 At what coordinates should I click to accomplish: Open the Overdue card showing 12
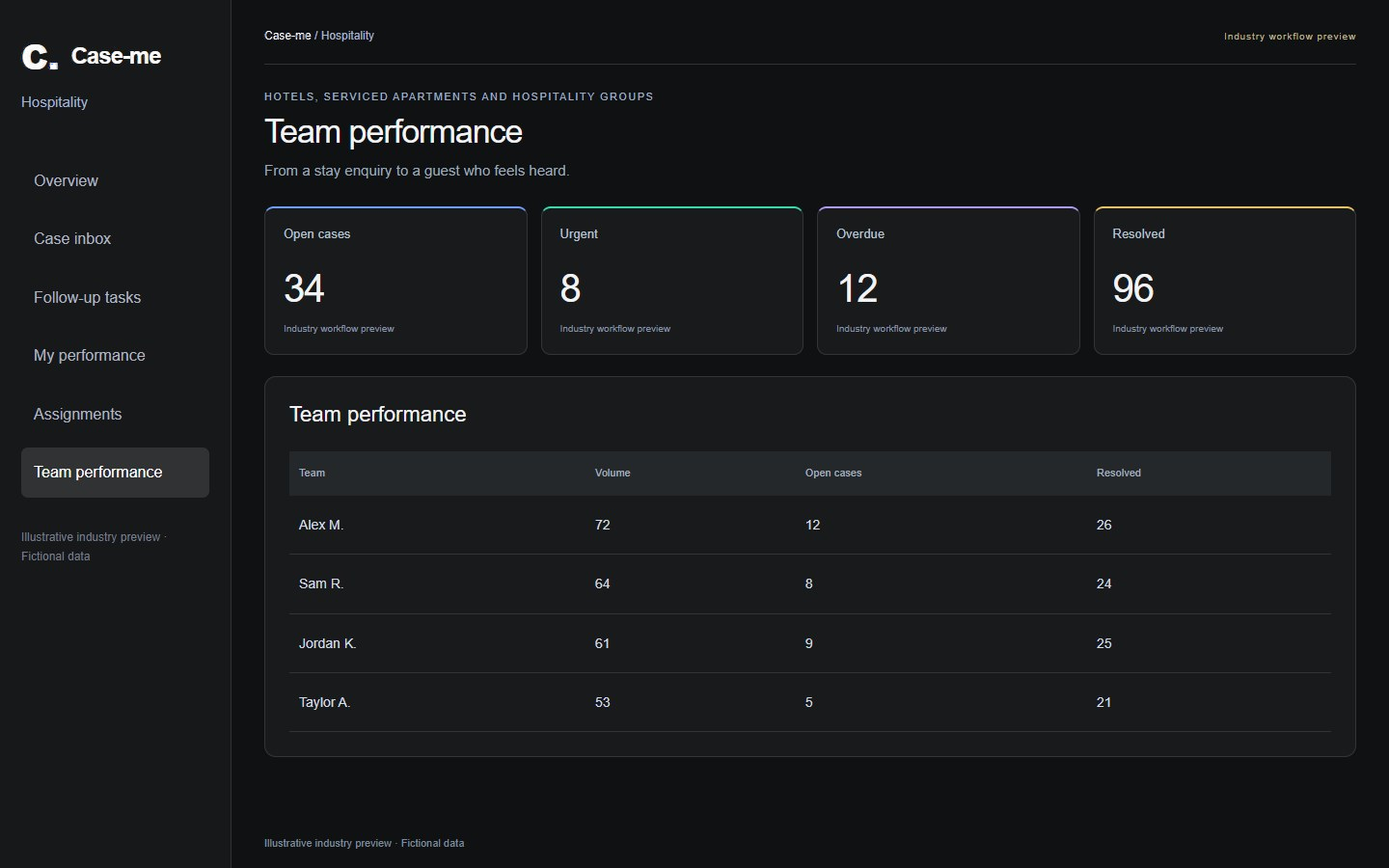coord(948,281)
